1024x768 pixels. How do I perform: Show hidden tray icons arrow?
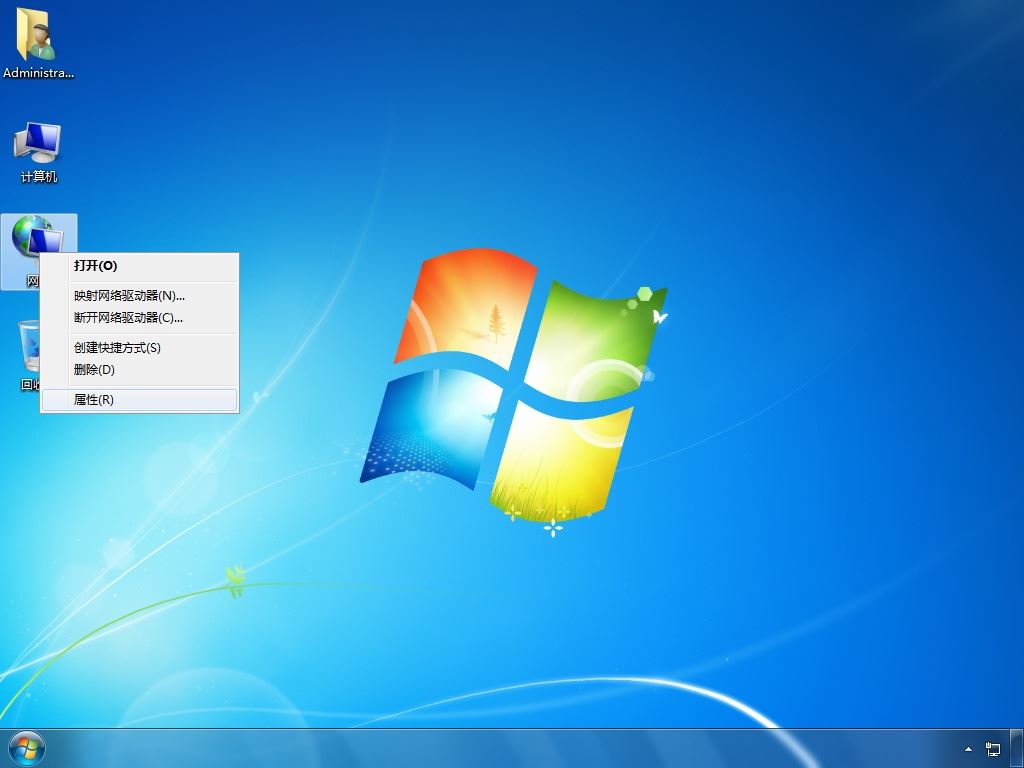pos(968,749)
